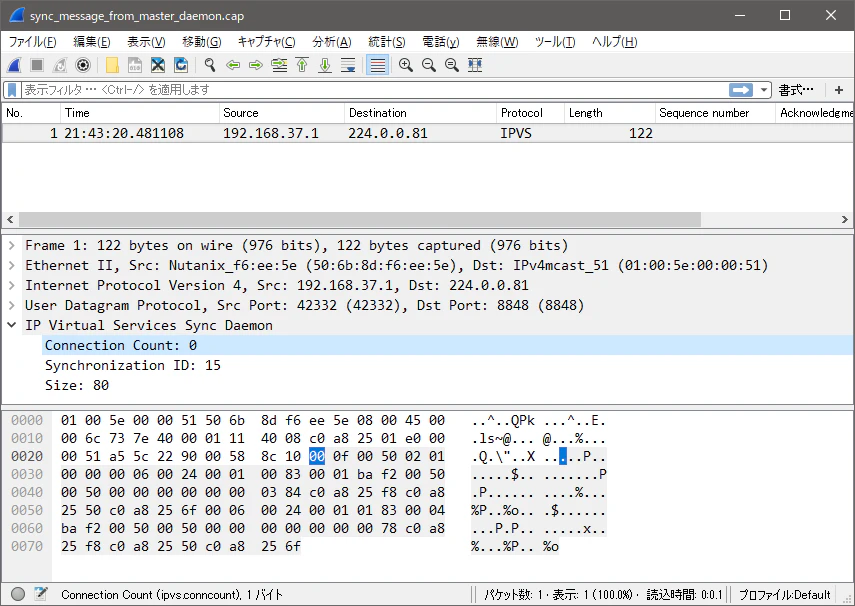
Task: Click go to specified packet icon
Action: [279, 65]
